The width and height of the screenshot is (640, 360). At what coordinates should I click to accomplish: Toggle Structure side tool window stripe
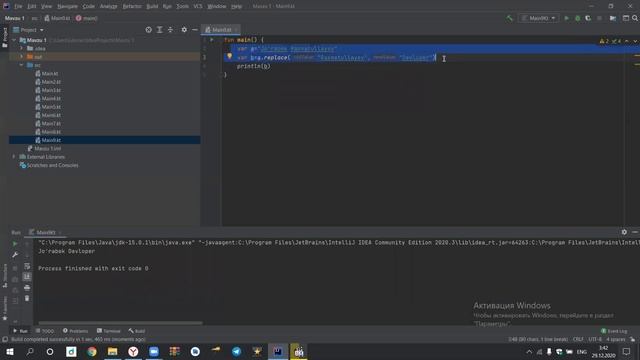[5, 276]
